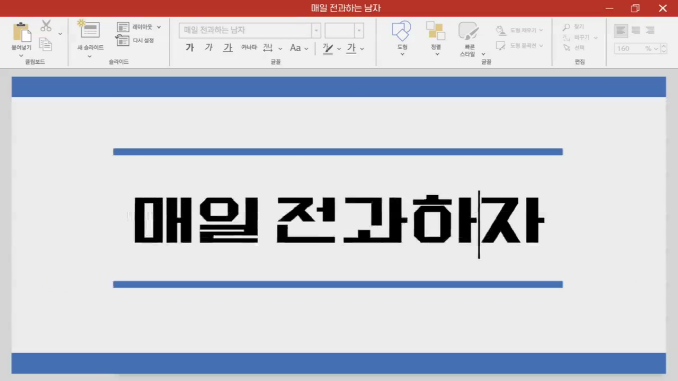Open the font color dropdown arrow
This screenshot has width=678, height=381.
tap(362, 49)
